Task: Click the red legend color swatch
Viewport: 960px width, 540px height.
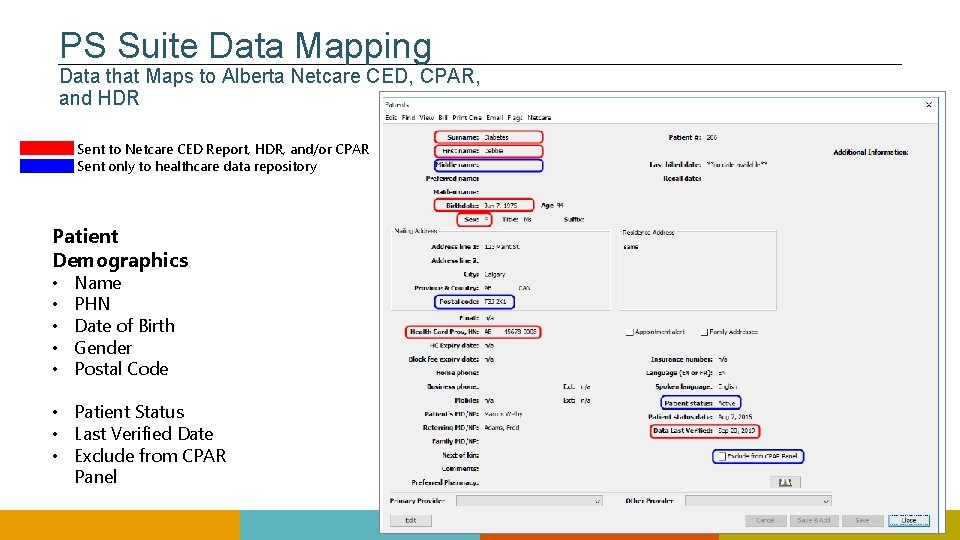Action: coord(47,148)
